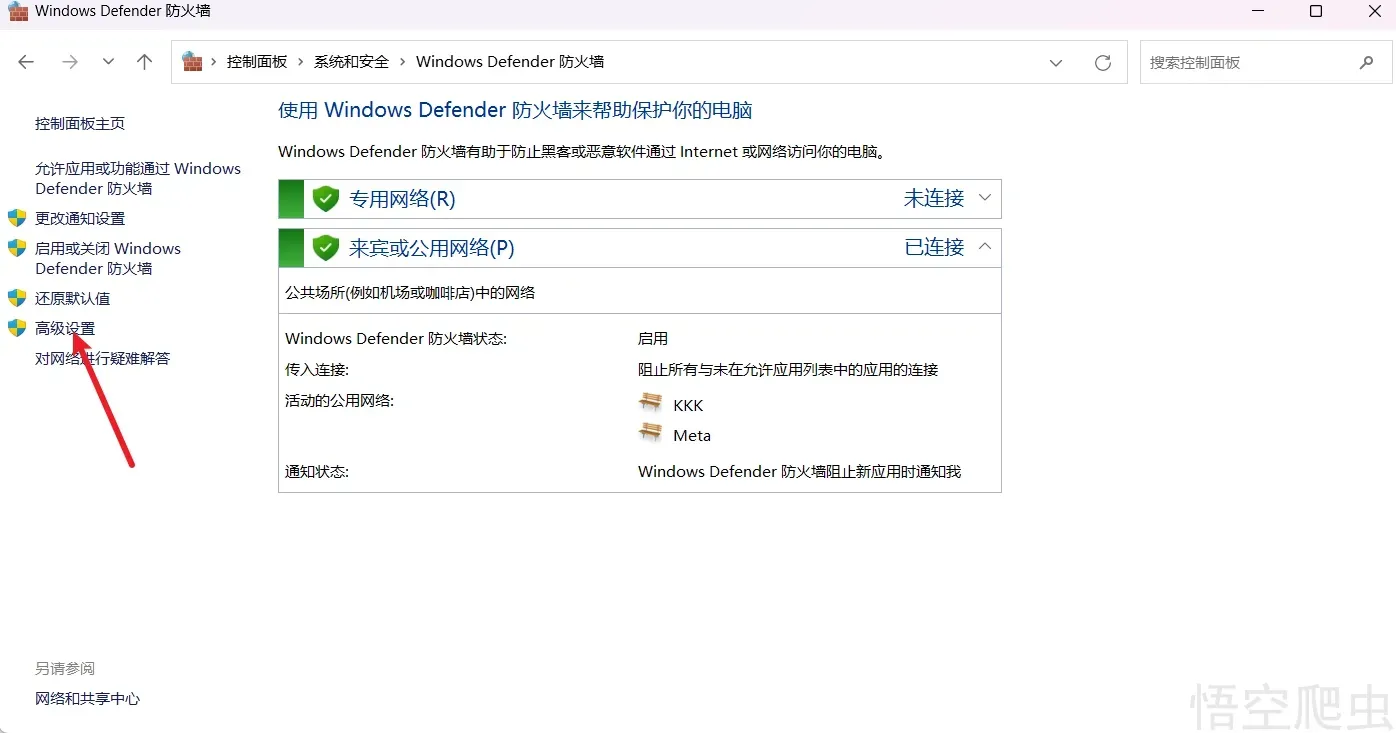Open 启用或关闭 Windows Defender 防火墙 link
The height and width of the screenshot is (733, 1396).
tap(107, 258)
